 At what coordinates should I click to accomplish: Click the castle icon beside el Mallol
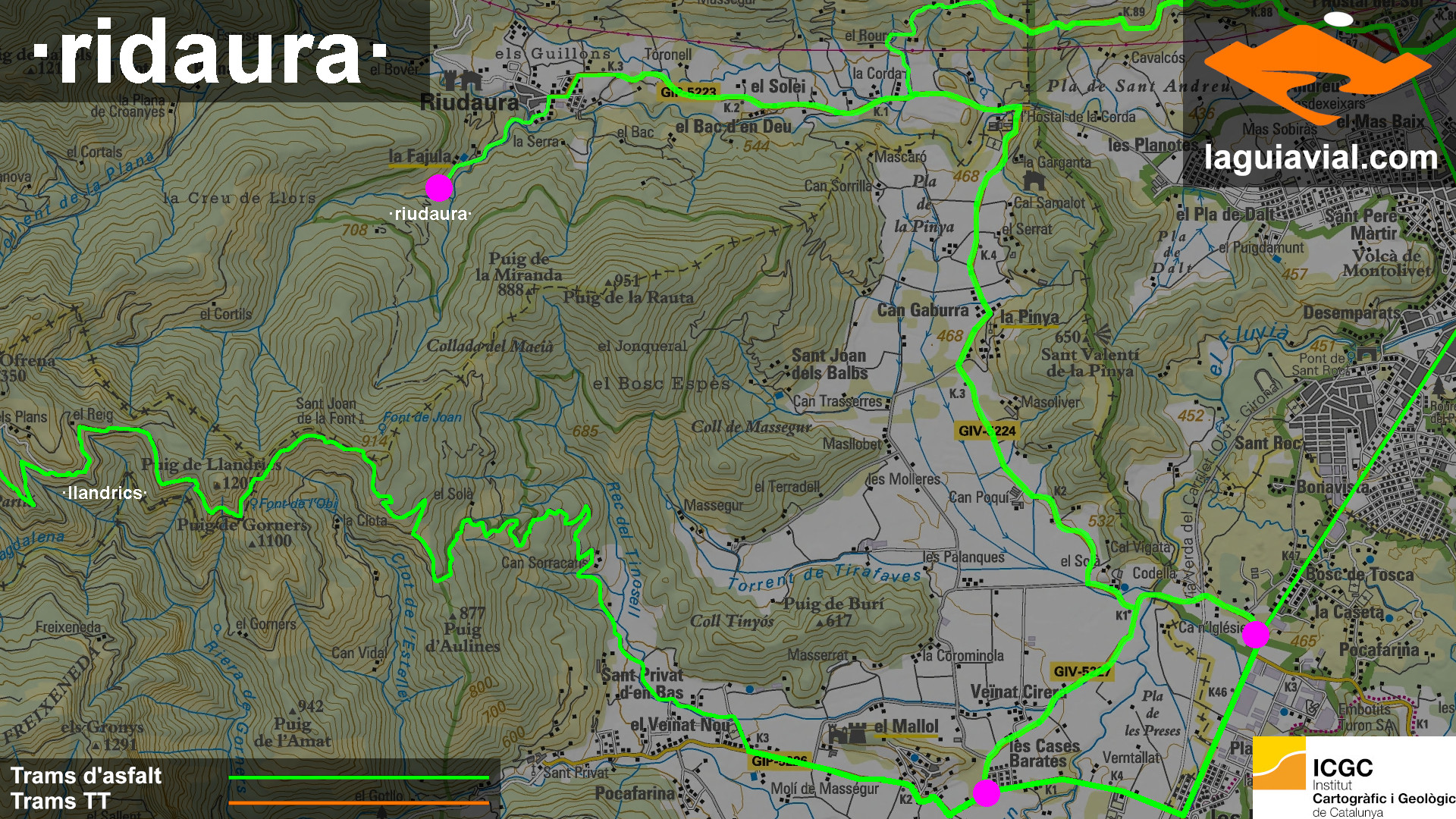[847, 733]
